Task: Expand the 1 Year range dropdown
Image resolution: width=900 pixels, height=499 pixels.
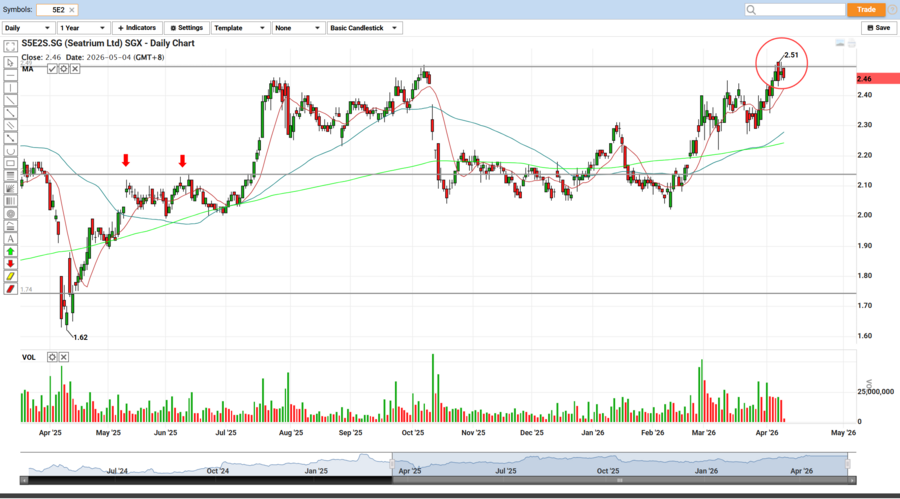Action: coord(83,28)
